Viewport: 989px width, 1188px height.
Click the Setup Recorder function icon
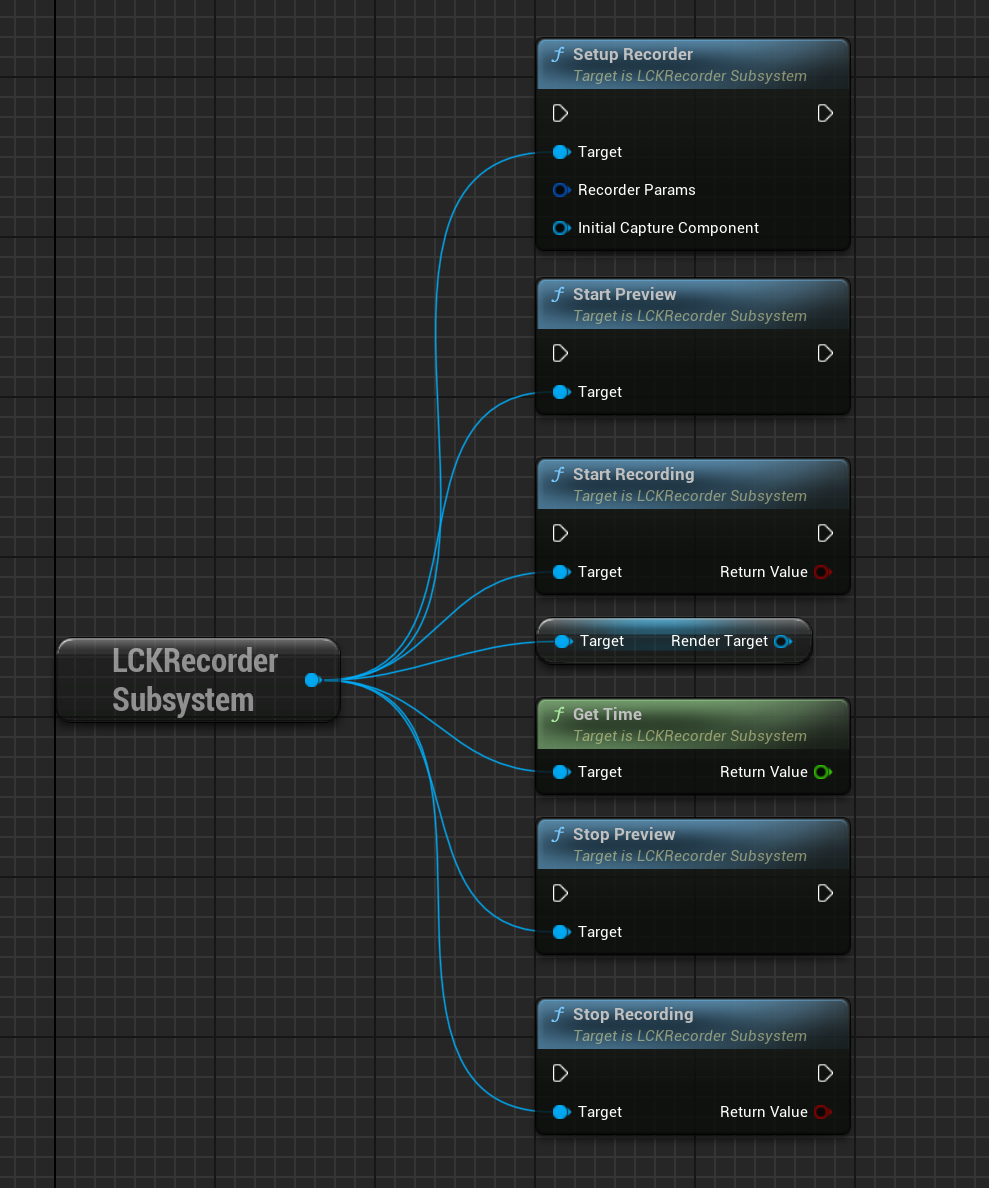pos(558,55)
